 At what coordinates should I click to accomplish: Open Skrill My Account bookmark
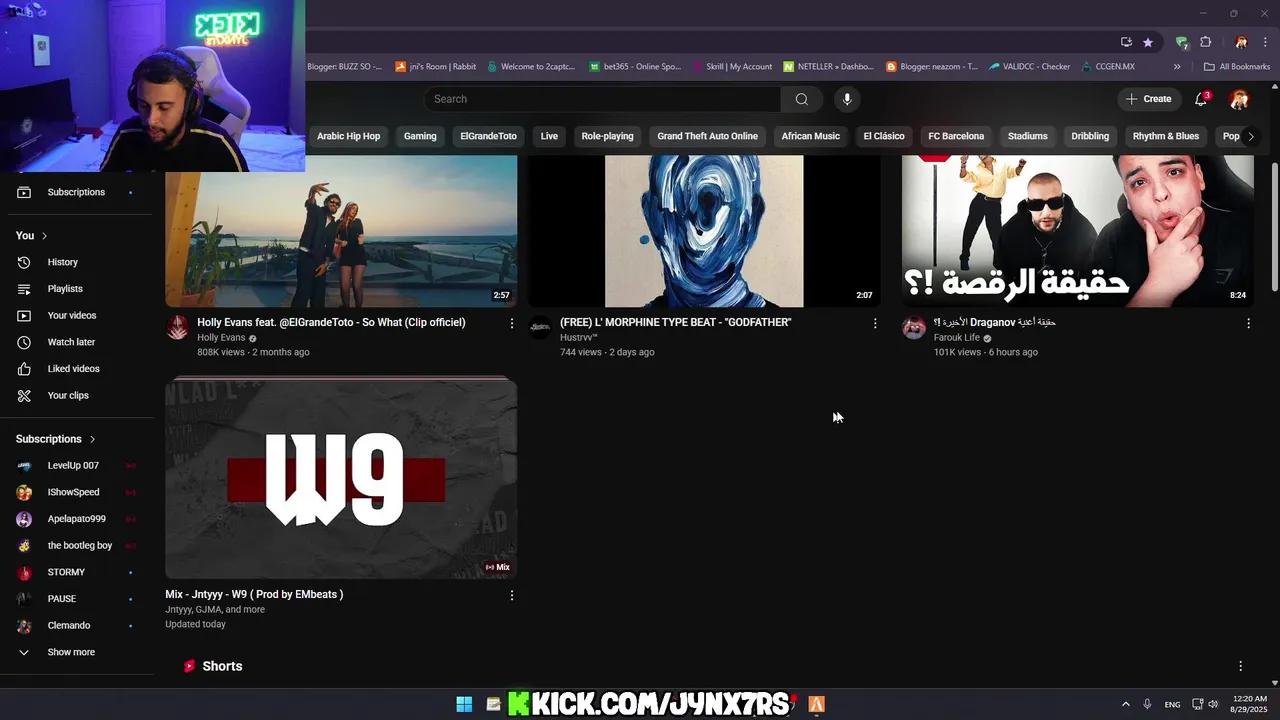point(732,67)
